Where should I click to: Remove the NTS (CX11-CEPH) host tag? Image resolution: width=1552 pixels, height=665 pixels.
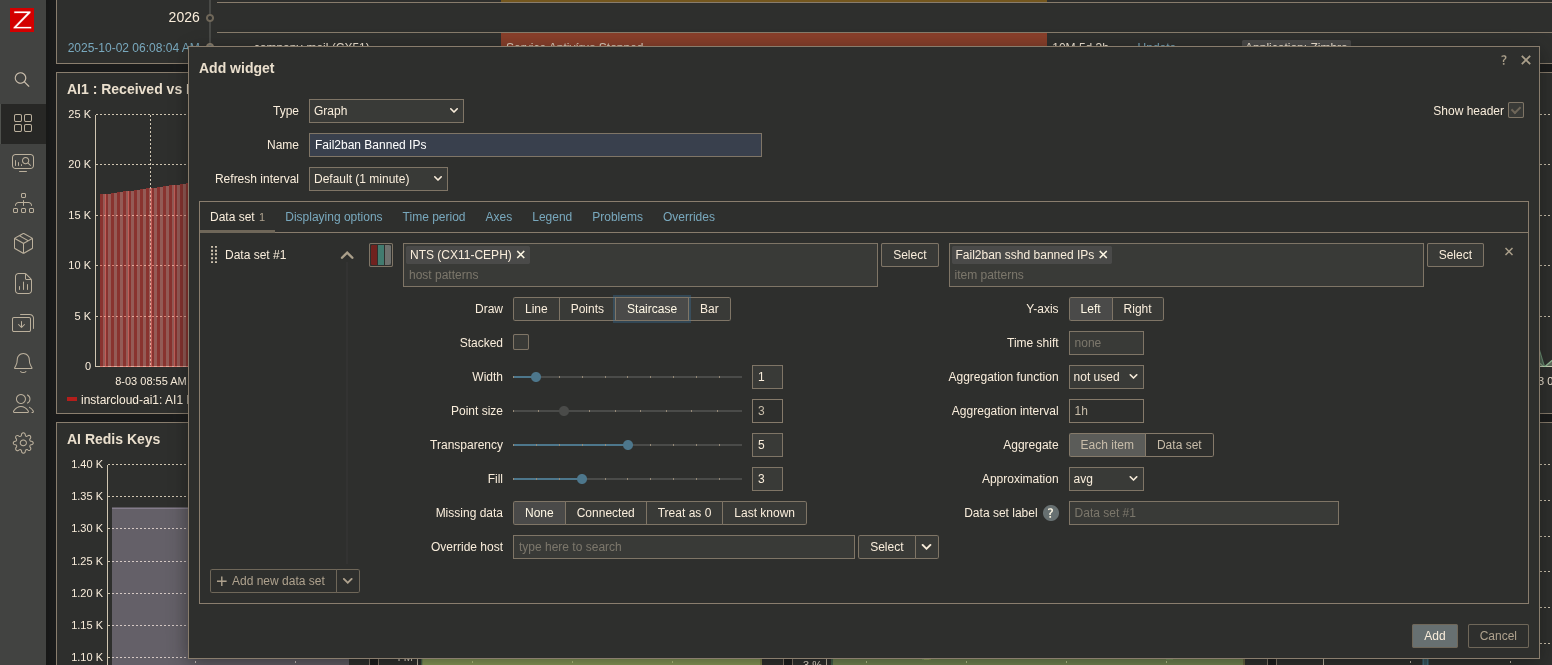(x=521, y=255)
